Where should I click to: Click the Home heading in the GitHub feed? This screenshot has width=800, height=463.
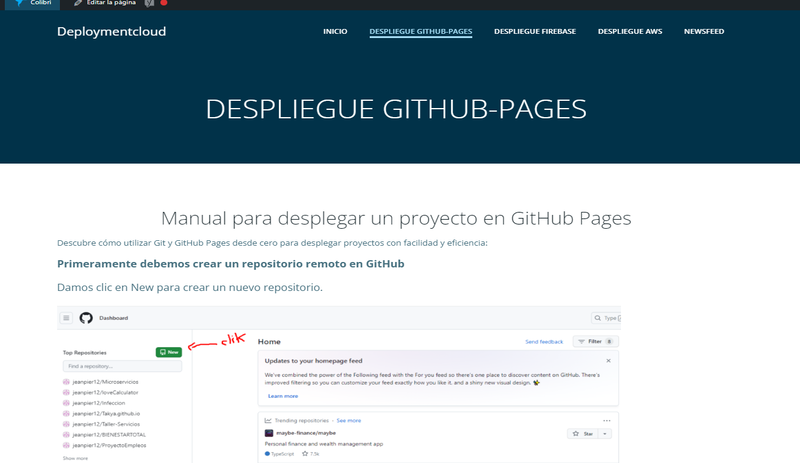coord(269,342)
